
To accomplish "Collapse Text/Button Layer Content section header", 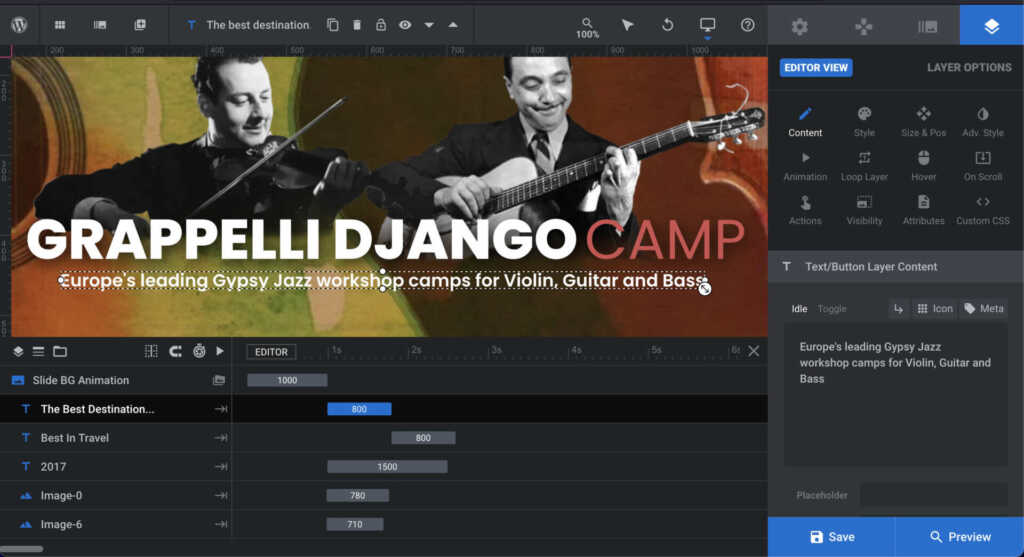I will [x=895, y=266].
